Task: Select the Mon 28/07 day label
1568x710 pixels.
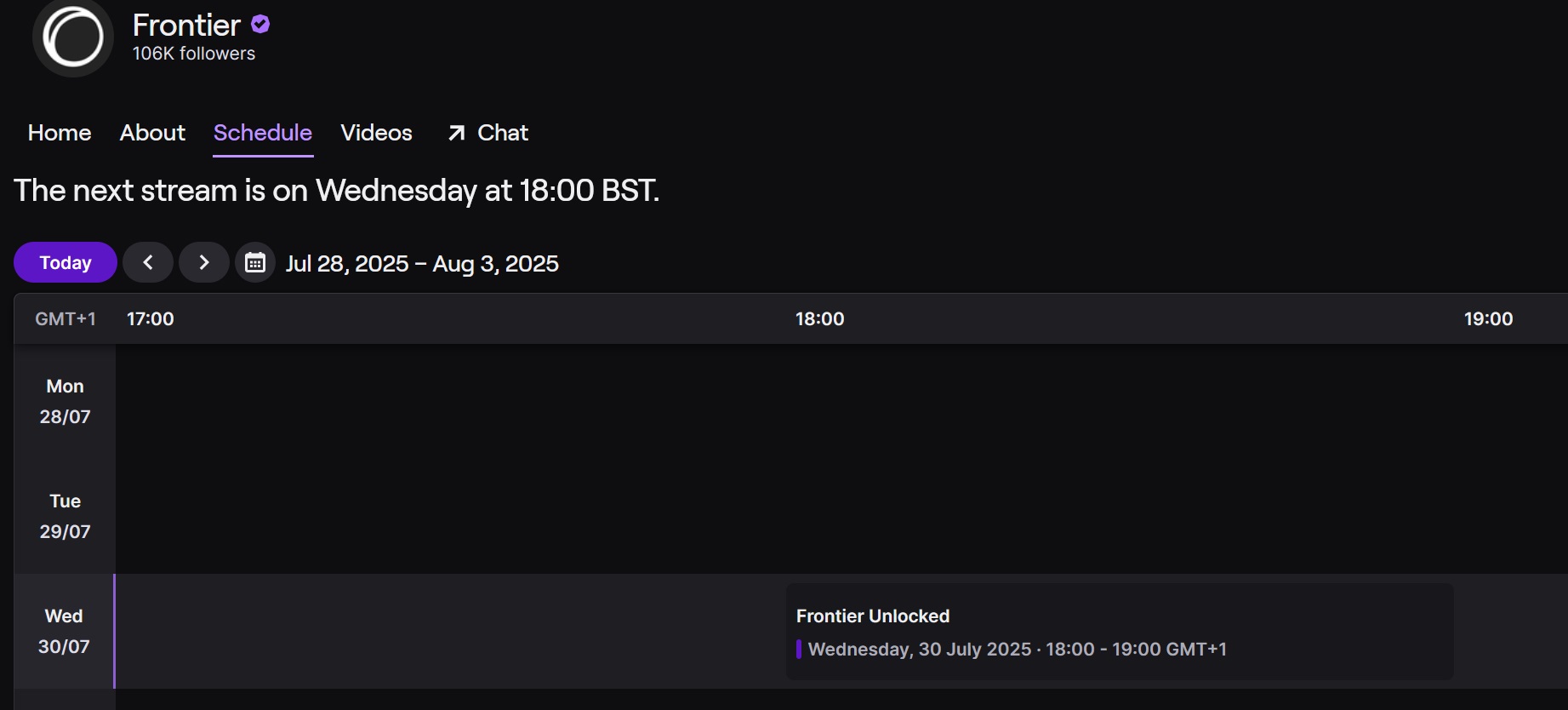Action: [65, 401]
